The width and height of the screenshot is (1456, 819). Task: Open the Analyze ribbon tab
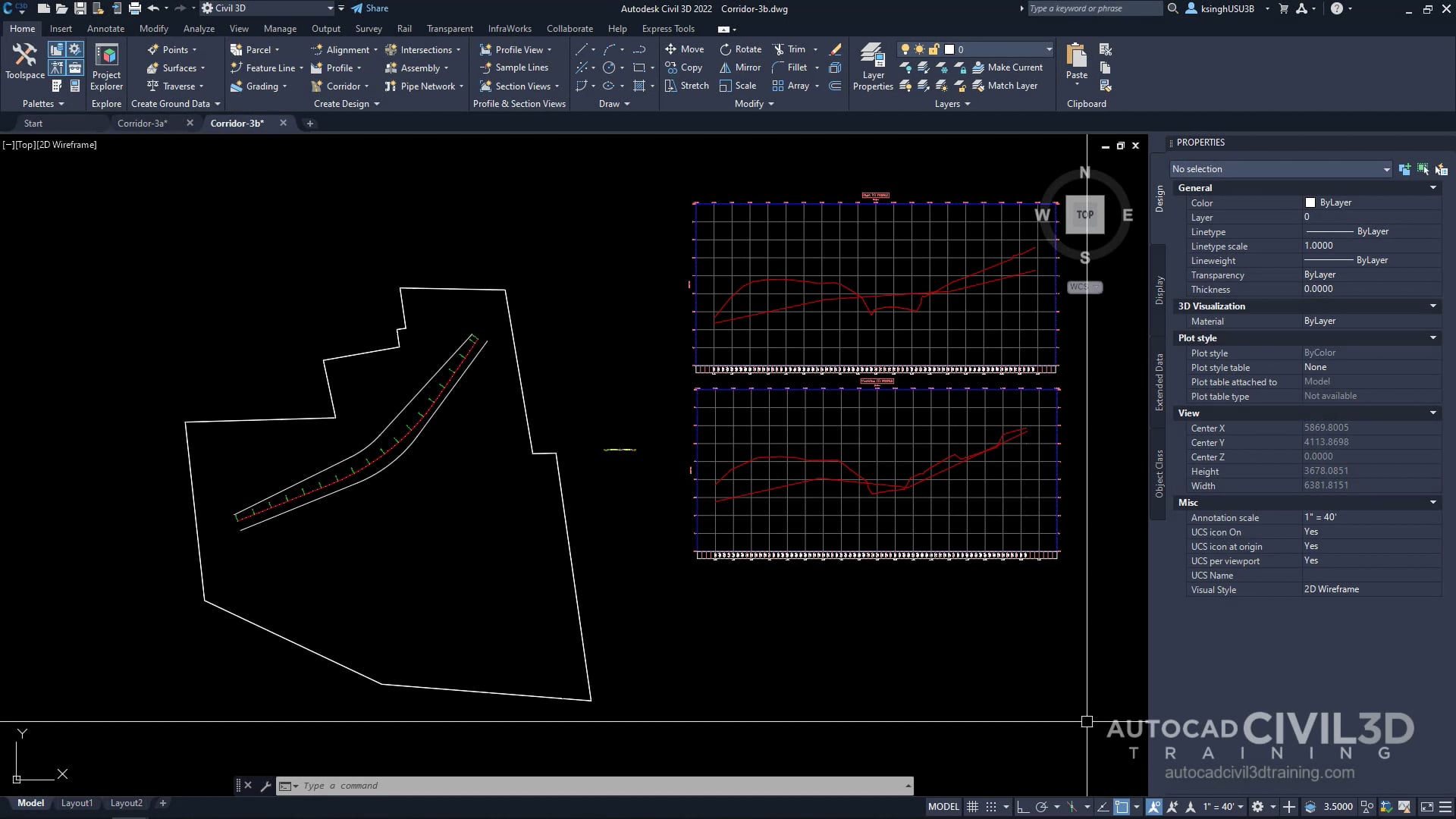pyautogui.click(x=199, y=28)
